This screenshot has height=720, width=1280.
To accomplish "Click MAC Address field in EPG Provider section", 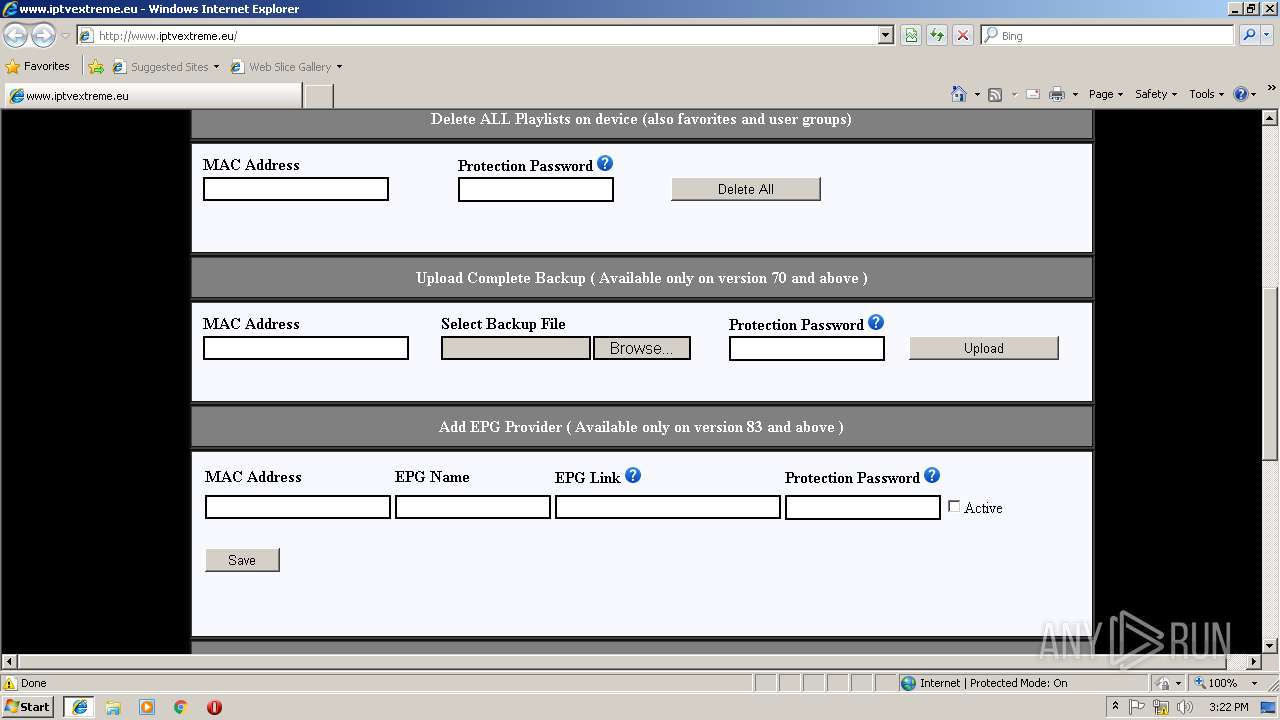I will (298, 507).
